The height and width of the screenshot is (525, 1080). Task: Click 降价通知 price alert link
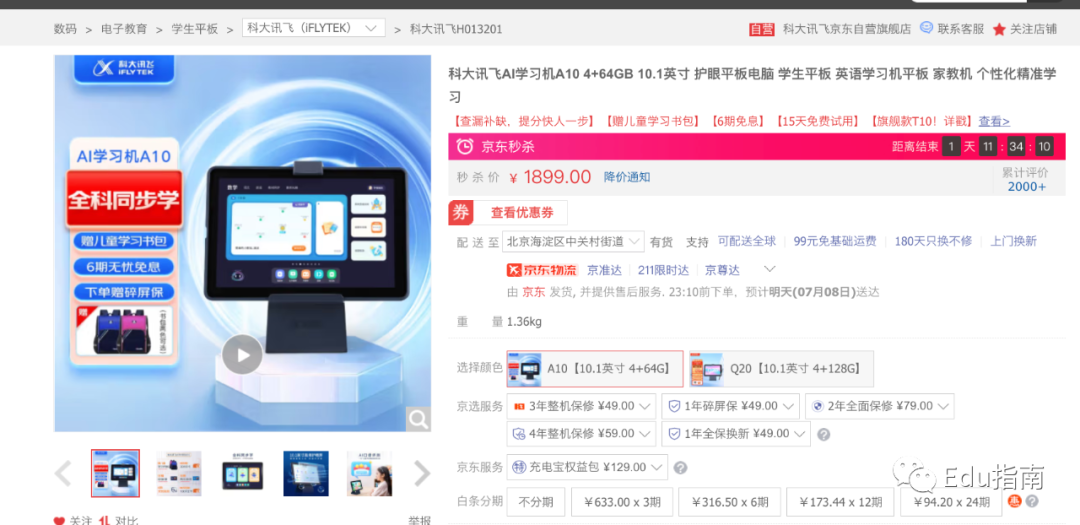(627, 177)
